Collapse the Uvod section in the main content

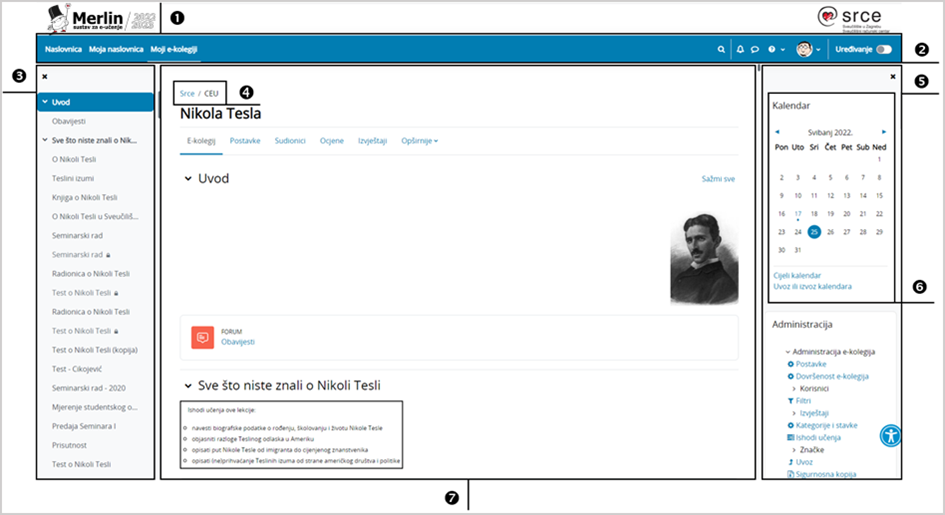(x=187, y=179)
